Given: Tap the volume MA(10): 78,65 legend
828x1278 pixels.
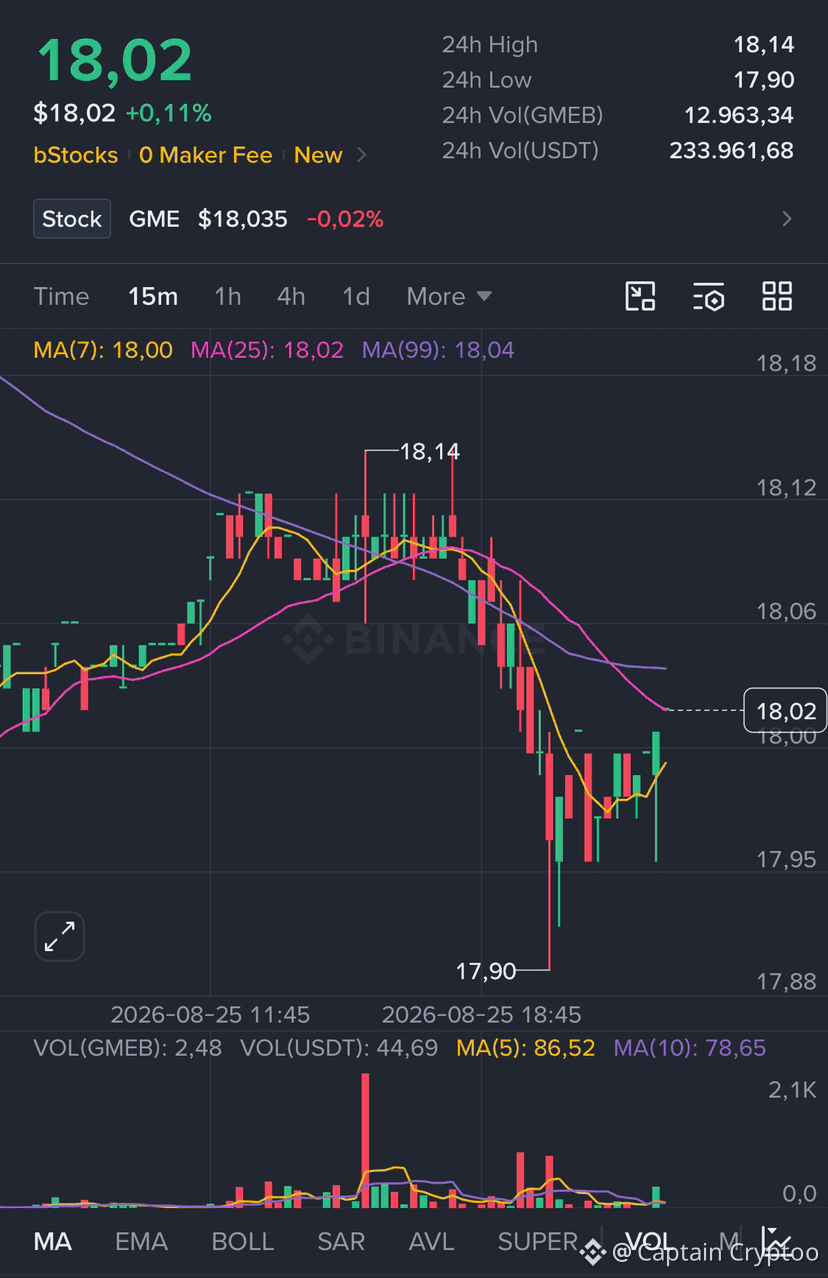Looking at the screenshot, I should [690, 1048].
